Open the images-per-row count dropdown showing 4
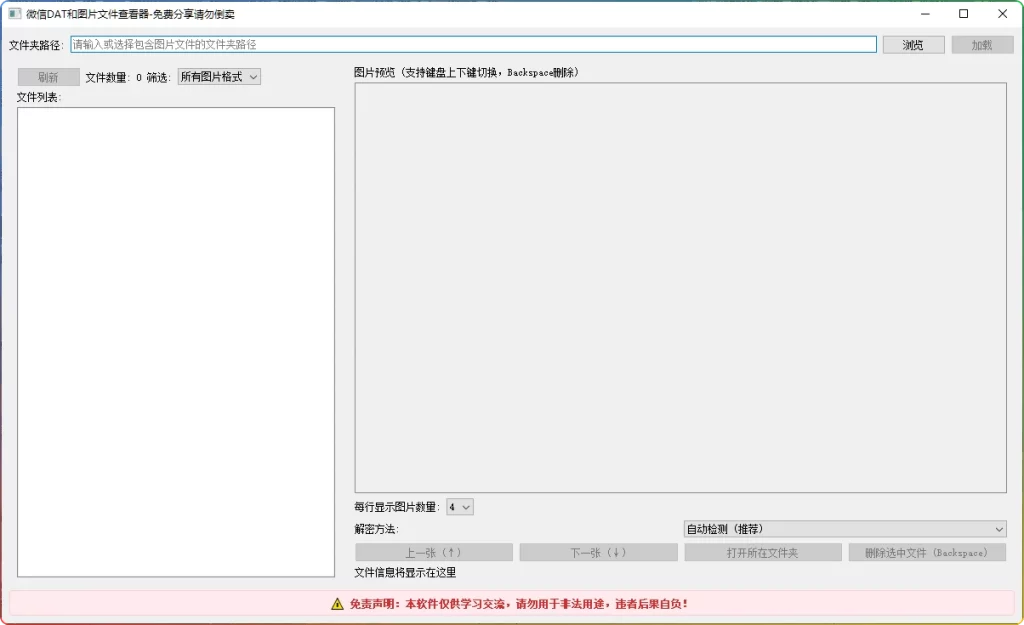1024x625 pixels. 459,506
